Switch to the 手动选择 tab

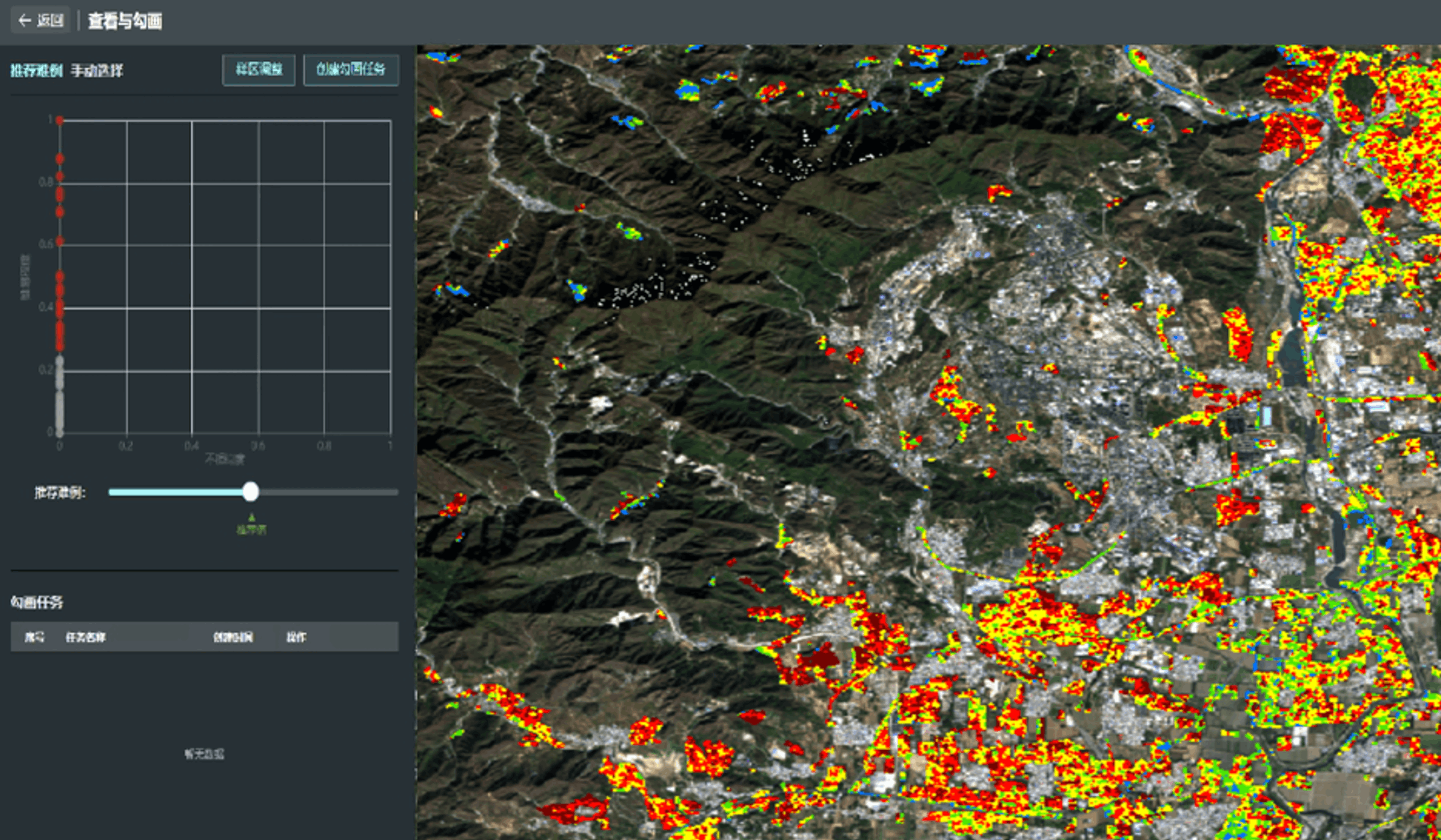point(97,71)
